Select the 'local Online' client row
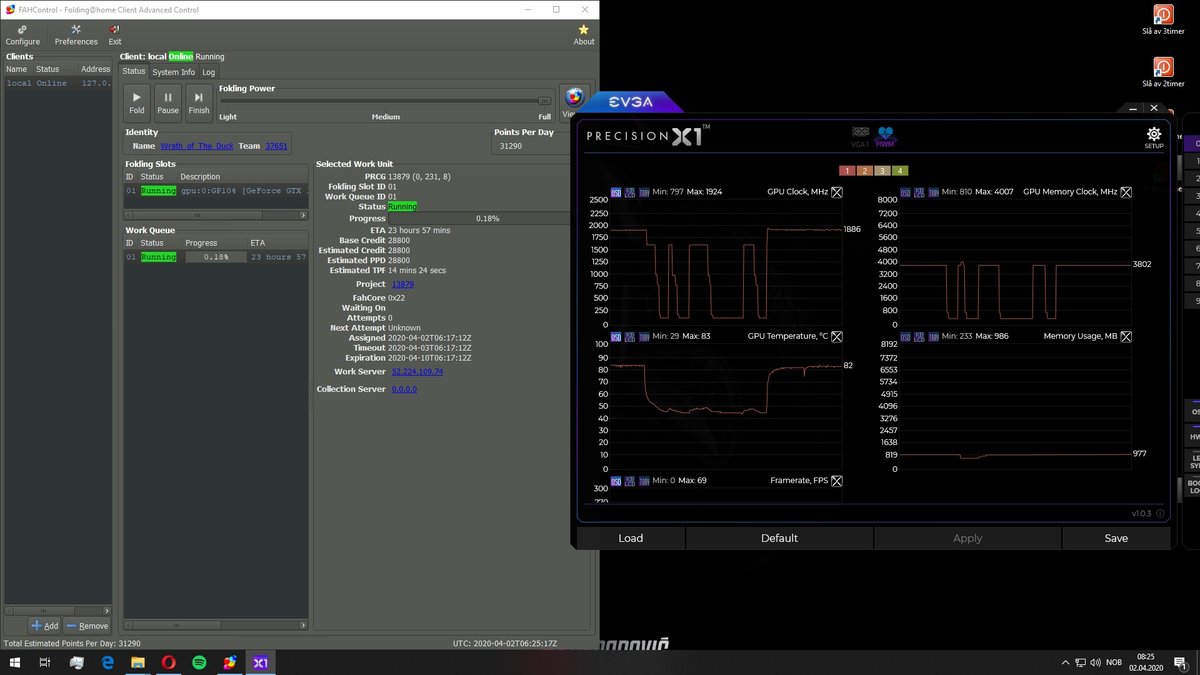 click(58, 83)
